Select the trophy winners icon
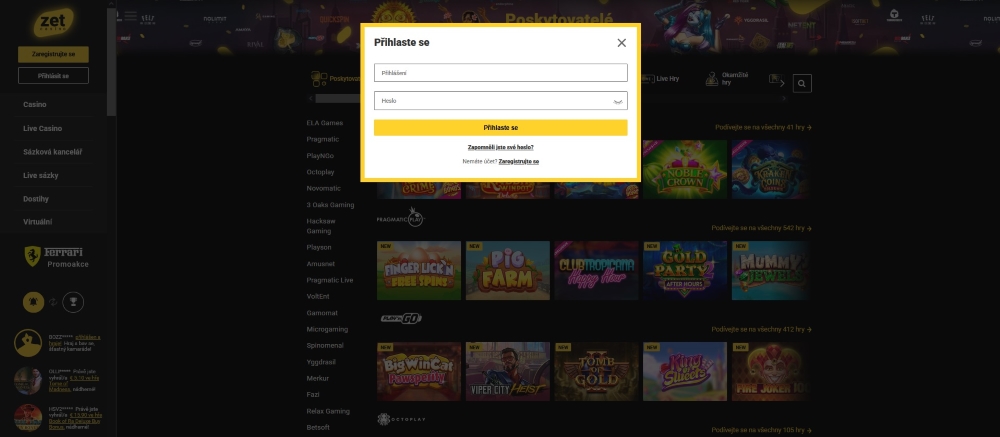 point(73,302)
